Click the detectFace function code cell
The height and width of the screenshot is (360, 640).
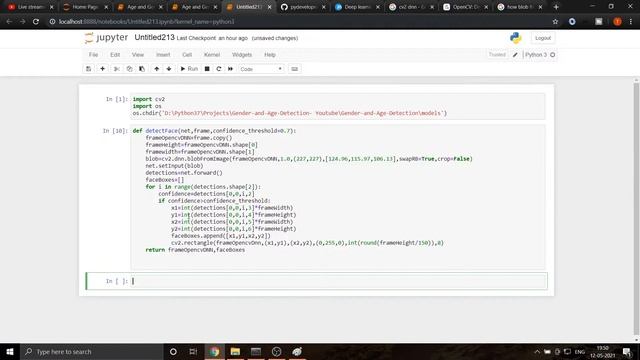pos(338,197)
